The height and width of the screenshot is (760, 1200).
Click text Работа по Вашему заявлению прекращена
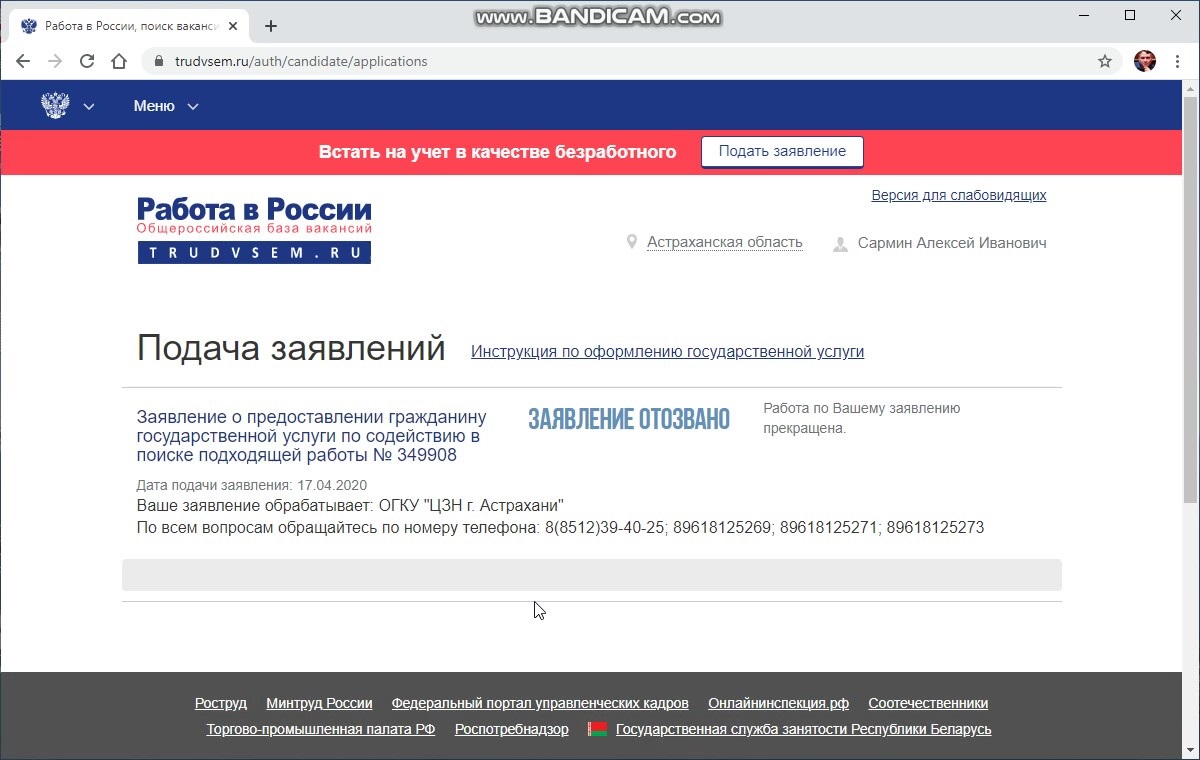pyautogui.click(x=862, y=418)
